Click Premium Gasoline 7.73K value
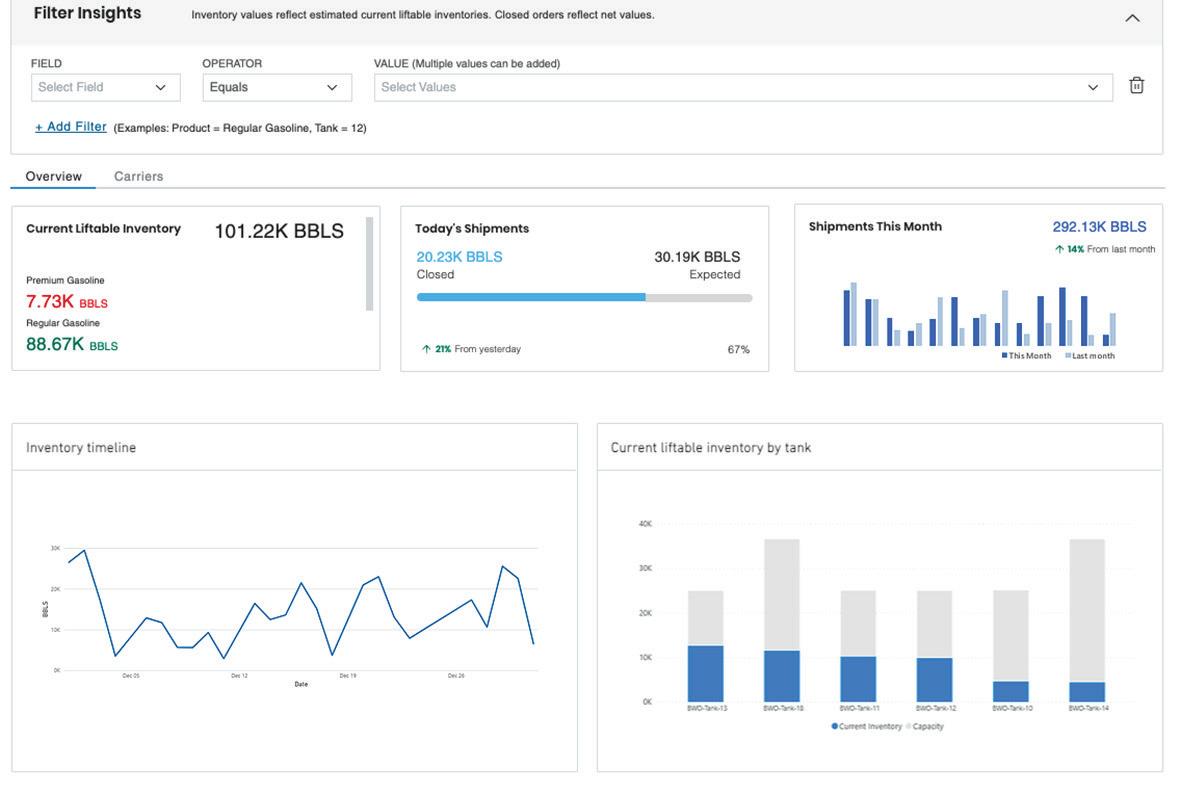The image size is (1181, 791). (x=67, y=302)
